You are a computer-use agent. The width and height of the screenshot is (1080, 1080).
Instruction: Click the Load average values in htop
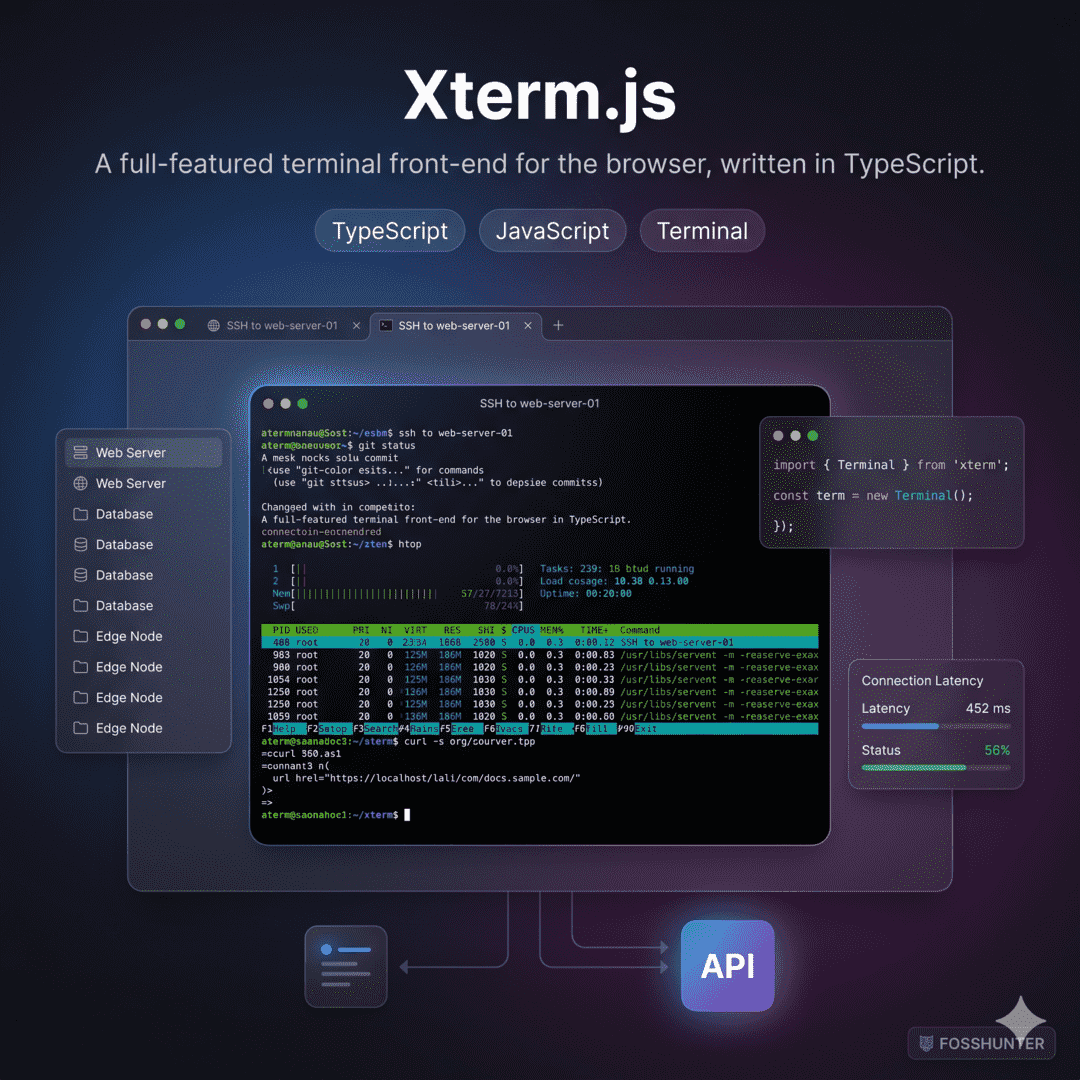point(651,581)
